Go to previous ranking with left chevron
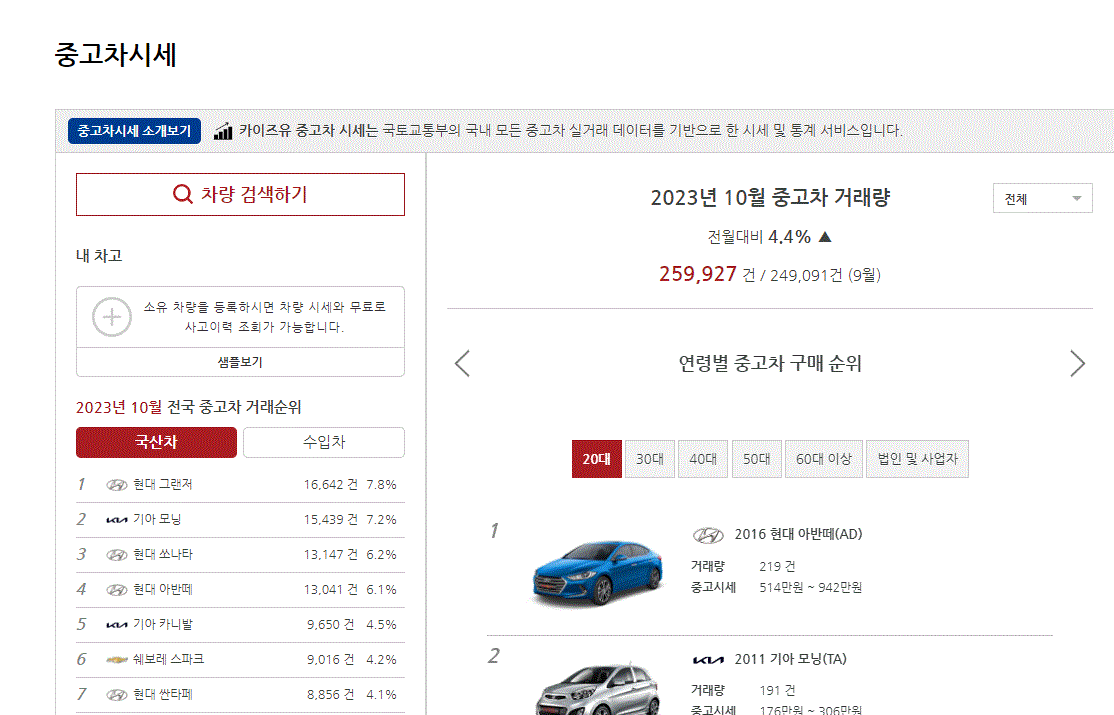The width and height of the screenshot is (1114, 715). click(x=463, y=363)
